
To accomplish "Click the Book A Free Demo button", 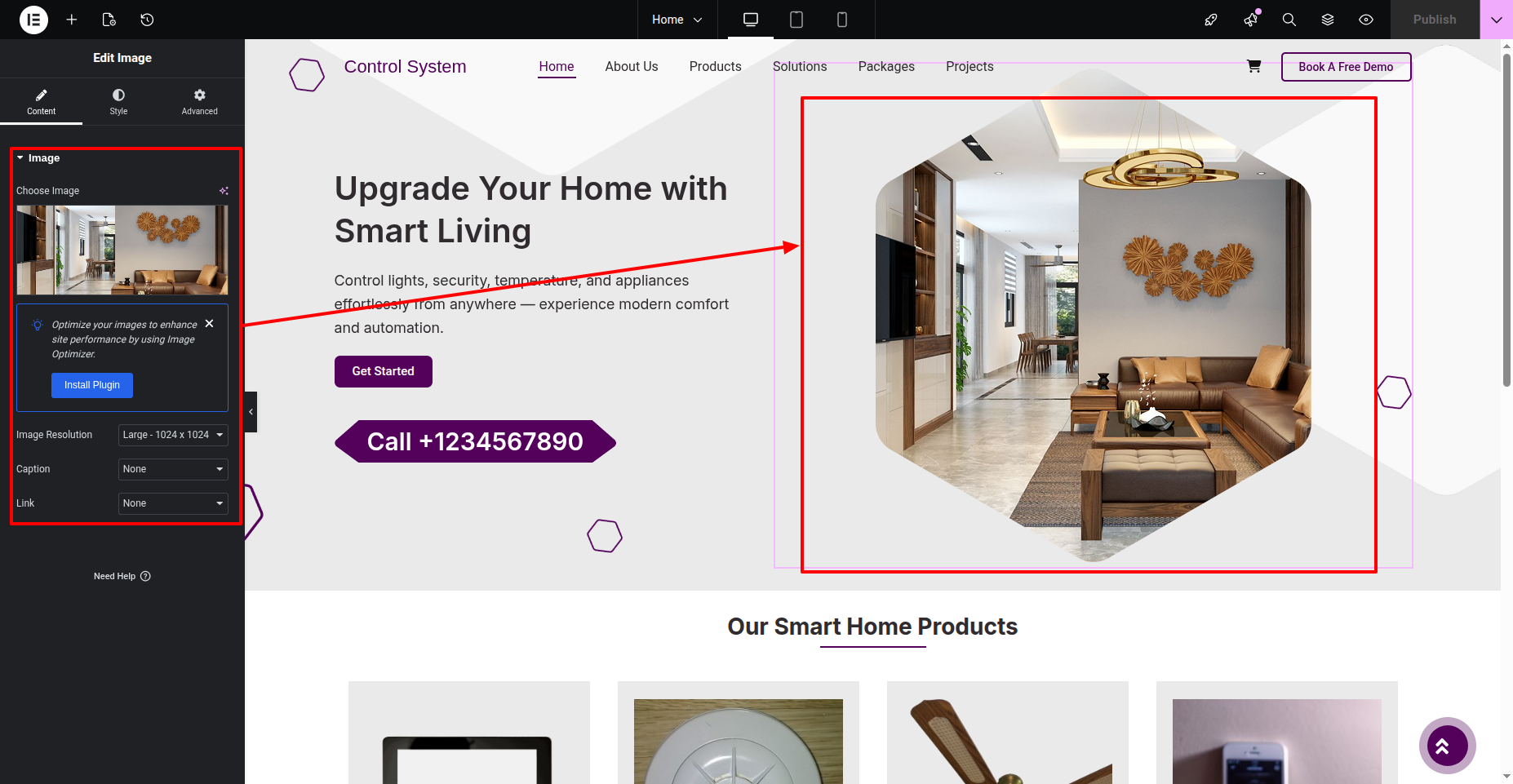I will [x=1346, y=67].
